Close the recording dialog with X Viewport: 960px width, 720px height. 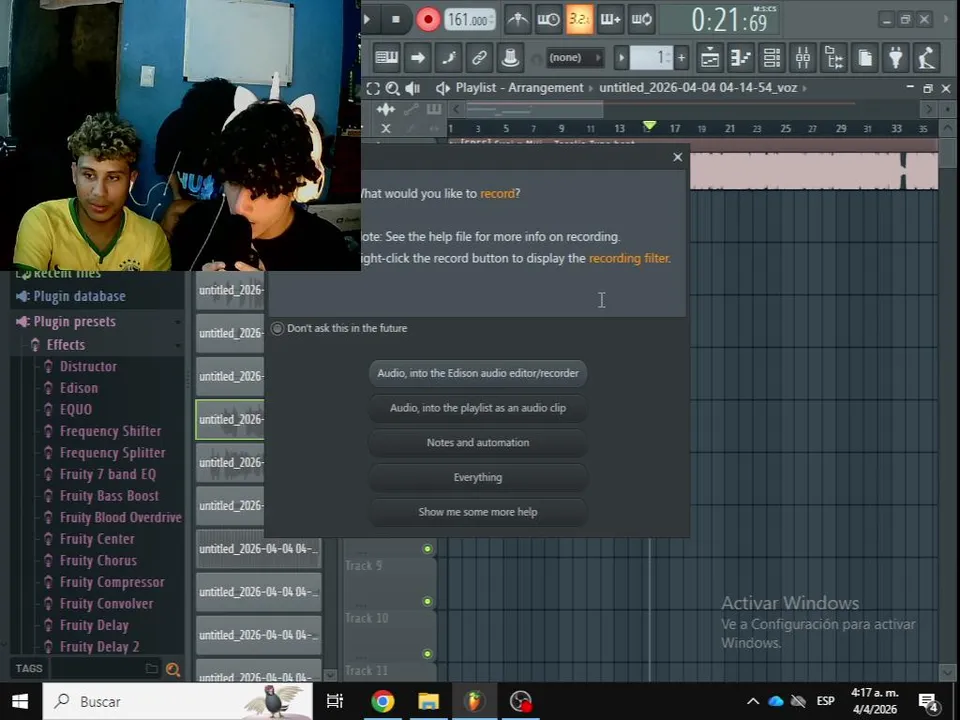pos(677,157)
